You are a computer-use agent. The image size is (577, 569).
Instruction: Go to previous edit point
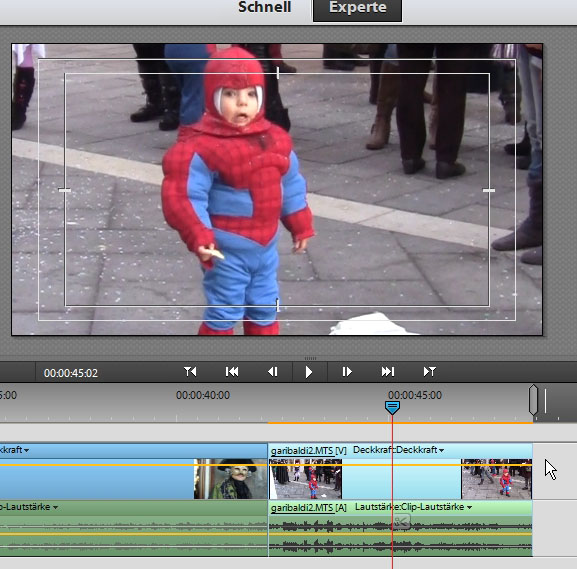click(232, 372)
